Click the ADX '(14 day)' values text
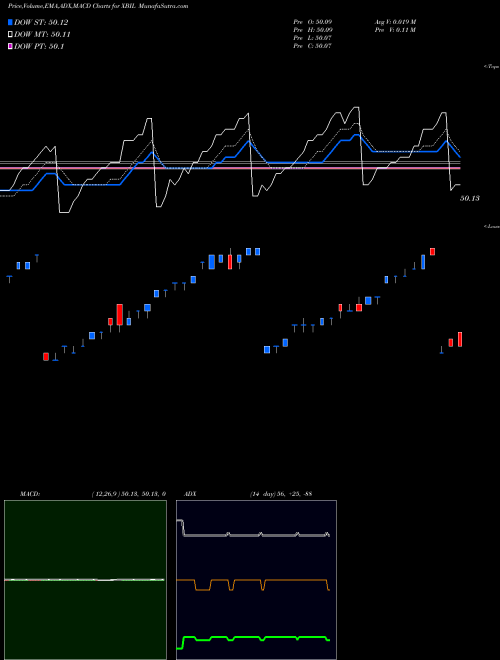 281,494
